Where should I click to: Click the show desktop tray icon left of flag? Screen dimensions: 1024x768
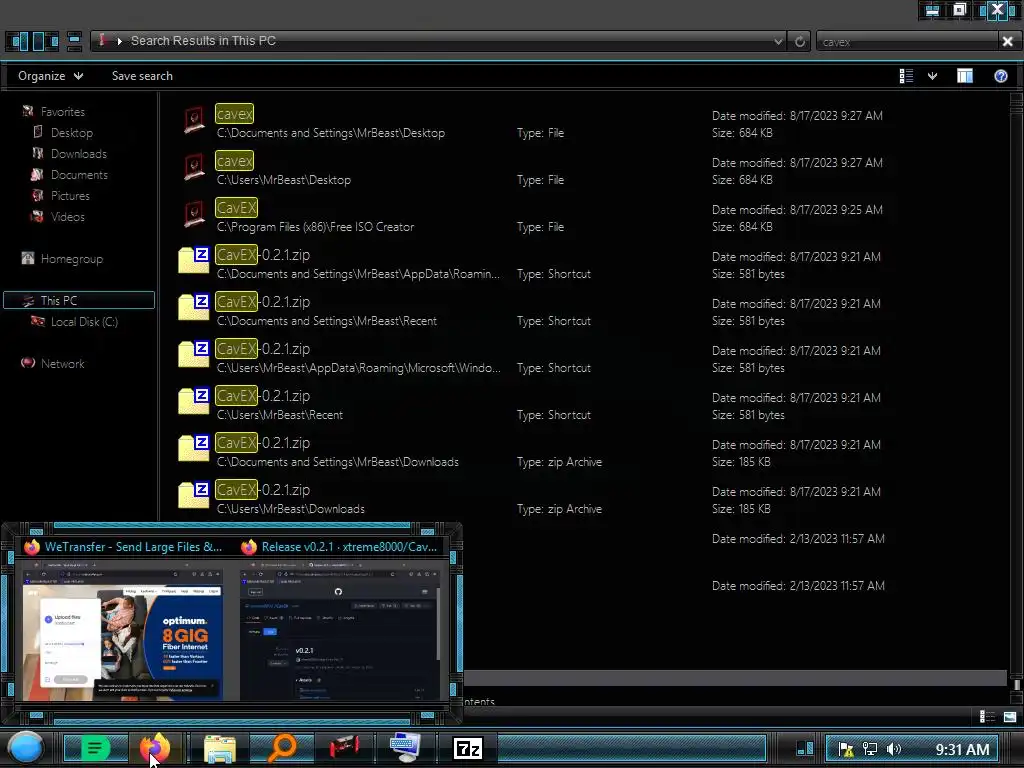pyautogui.click(x=805, y=749)
